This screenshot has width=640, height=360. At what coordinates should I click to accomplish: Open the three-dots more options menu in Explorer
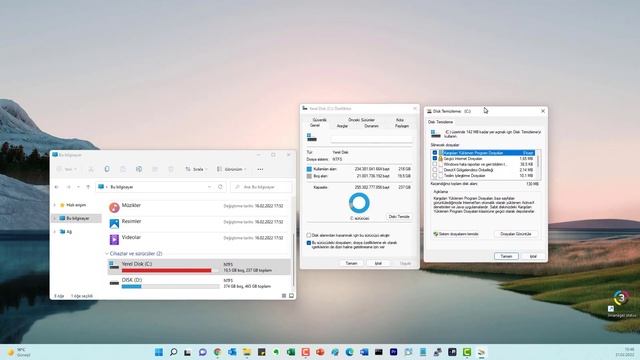click(x=260, y=169)
